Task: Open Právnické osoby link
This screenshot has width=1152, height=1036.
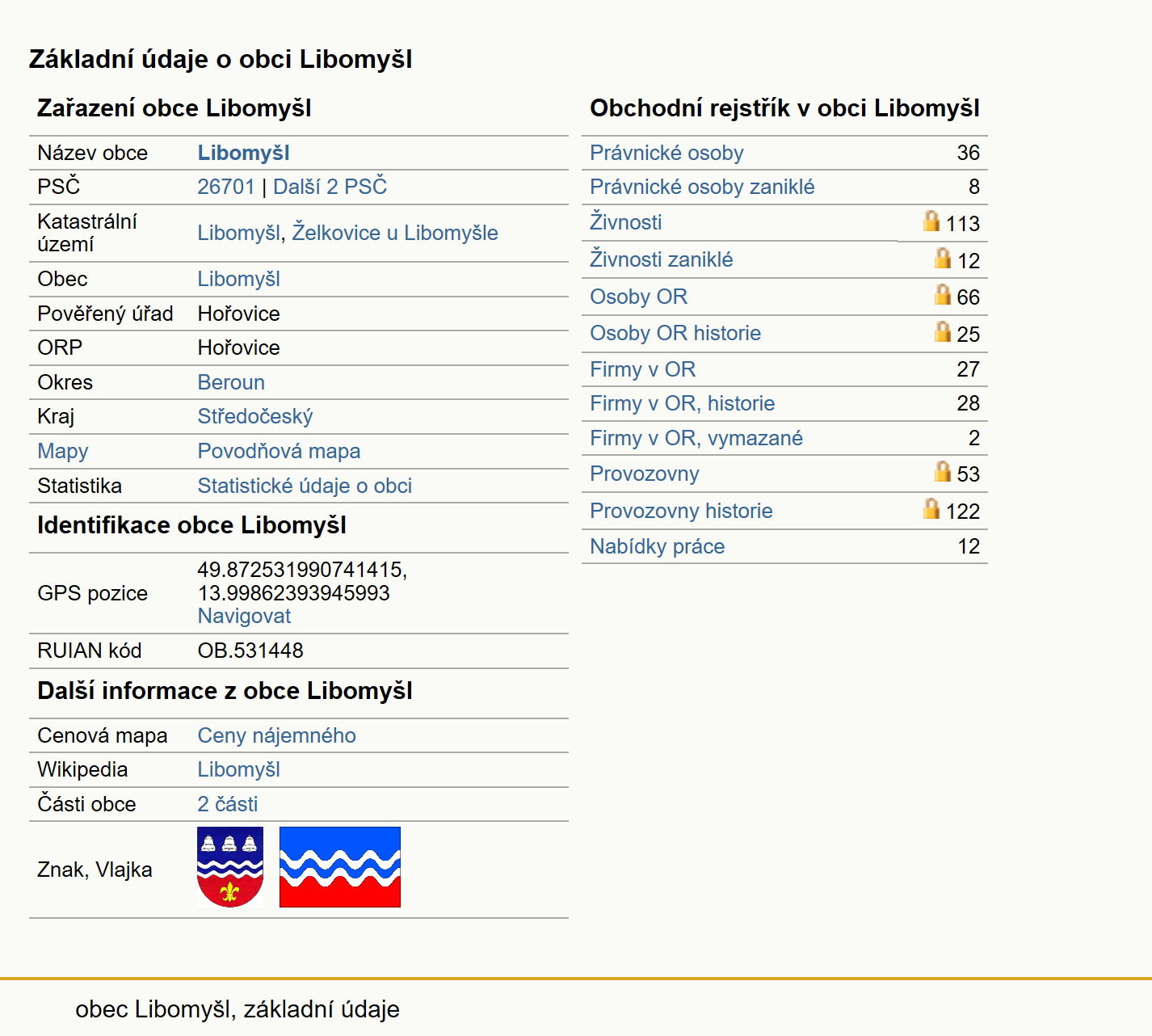Action: click(x=666, y=153)
